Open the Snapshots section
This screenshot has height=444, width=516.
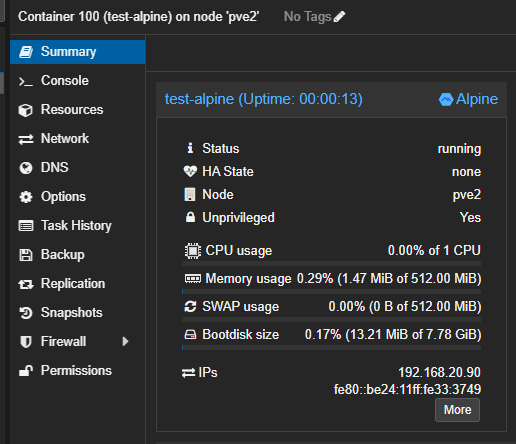click(77, 313)
